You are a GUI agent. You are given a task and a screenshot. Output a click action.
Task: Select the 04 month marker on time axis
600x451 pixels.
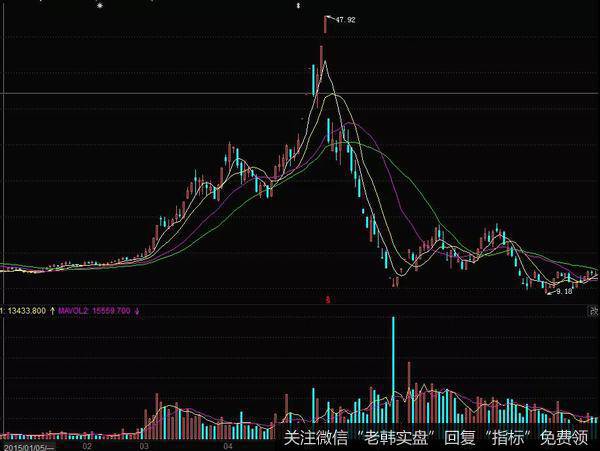tap(228, 446)
